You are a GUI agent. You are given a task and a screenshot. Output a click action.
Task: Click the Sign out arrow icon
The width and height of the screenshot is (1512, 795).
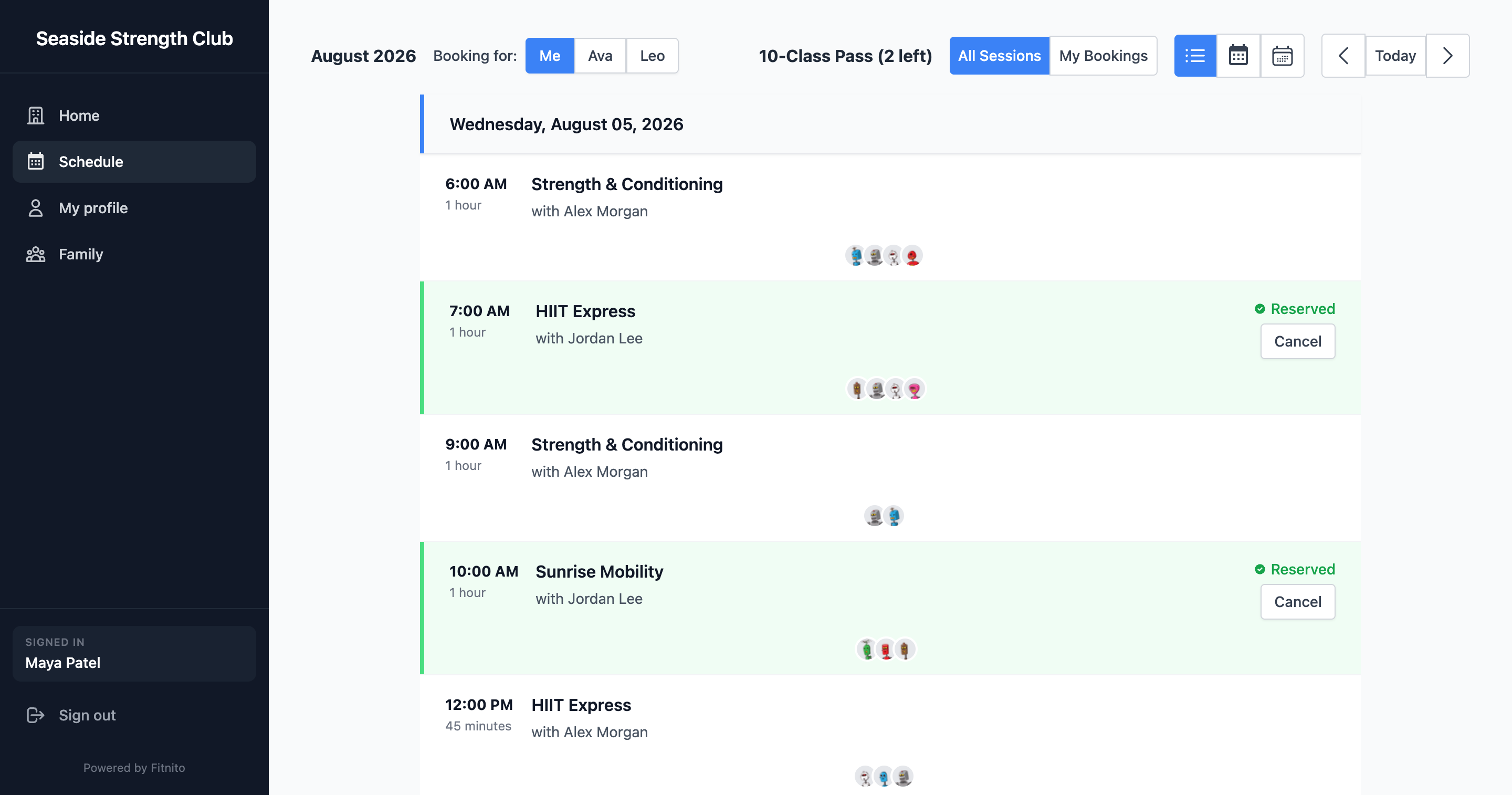point(36,715)
